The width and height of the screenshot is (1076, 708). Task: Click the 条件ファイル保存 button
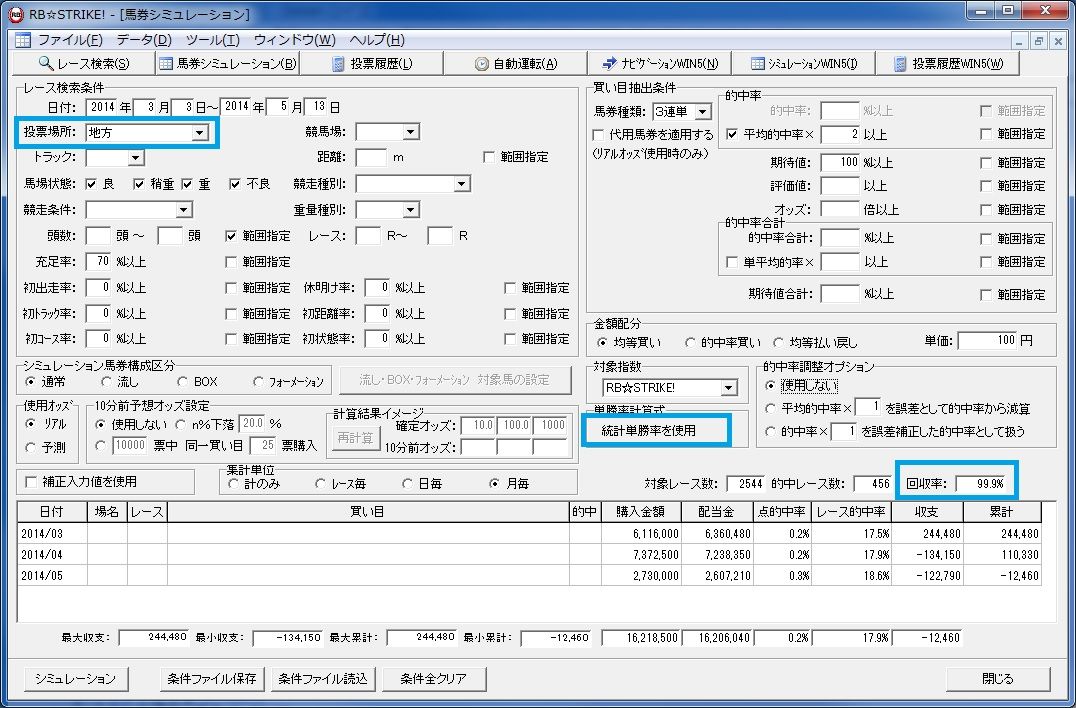pyautogui.click(x=212, y=679)
